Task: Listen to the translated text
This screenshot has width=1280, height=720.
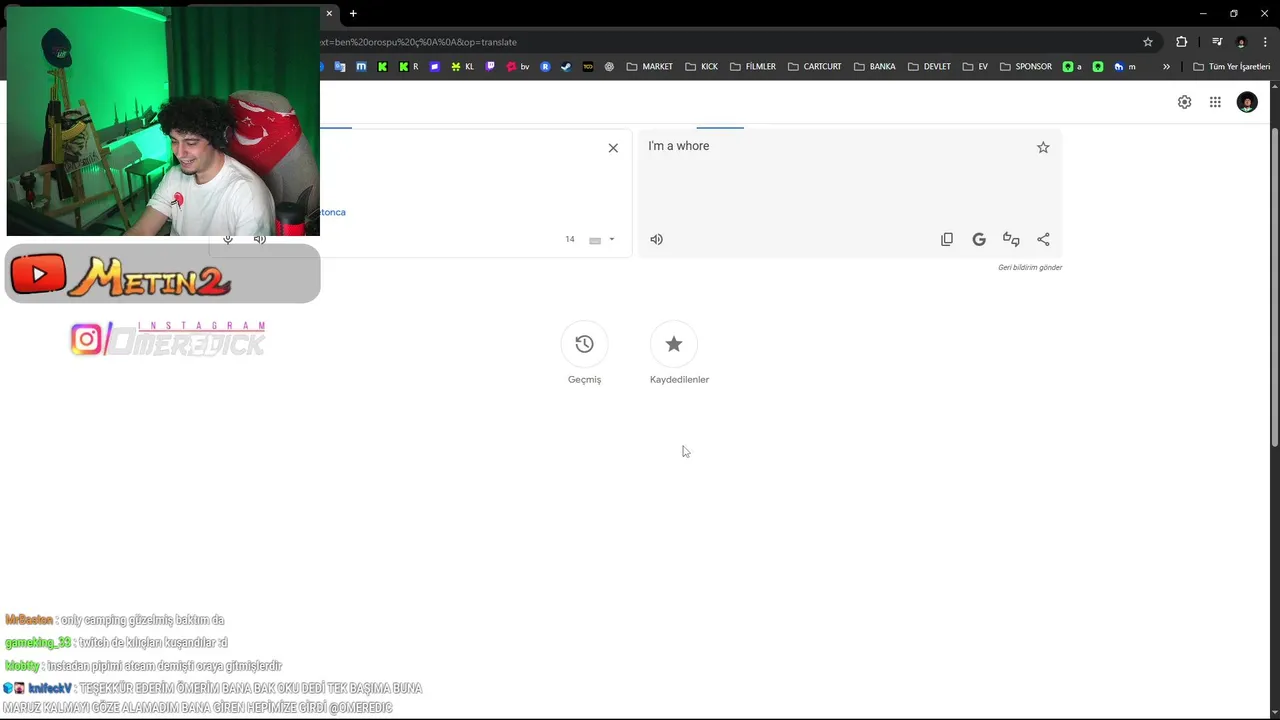Action: pos(656,239)
